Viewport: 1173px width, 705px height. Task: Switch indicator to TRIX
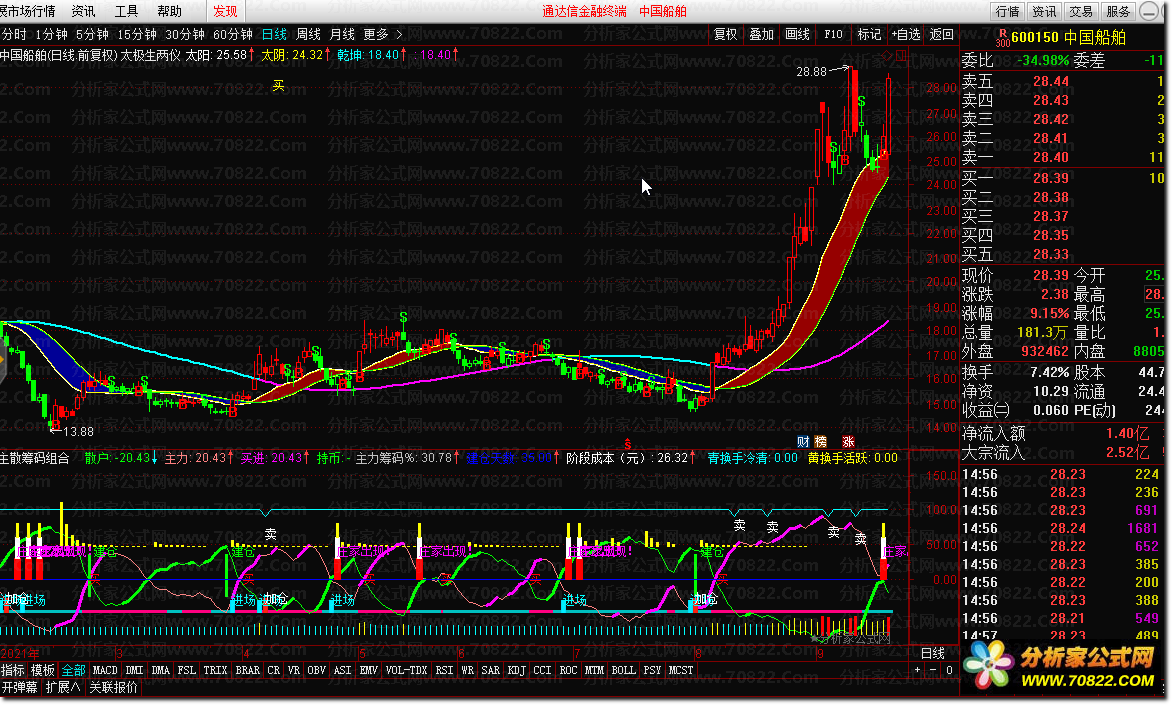(x=215, y=670)
